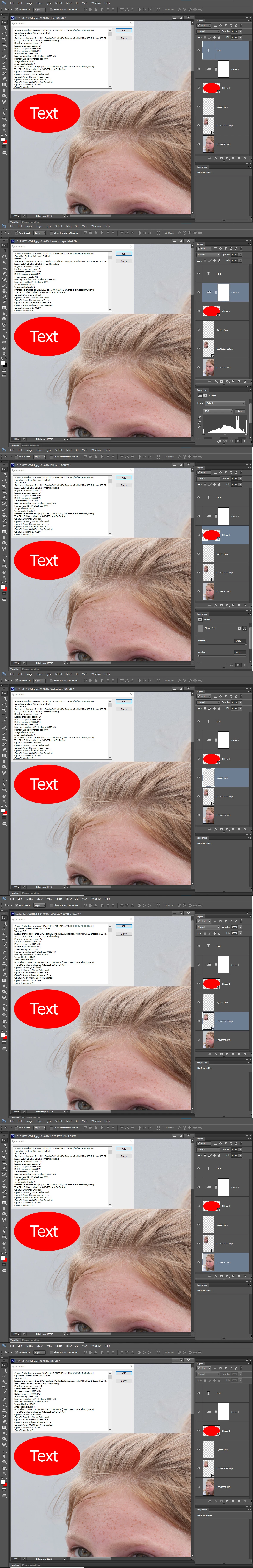Click Copy in dialog, 'System Info, RGB/8' window
Image resolution: width=253 pixels, height=1568 pixels.
coord(123,709)
